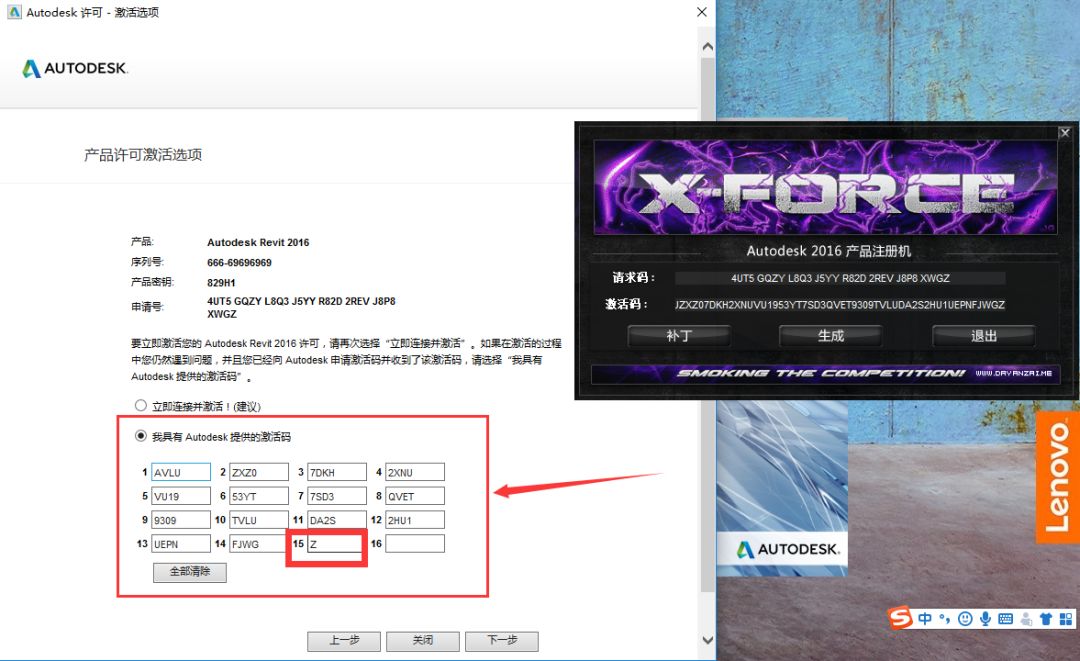Click the 关闭 close button at the bottom
This screenshot has height=661, width=1080.
pos(423,640)
